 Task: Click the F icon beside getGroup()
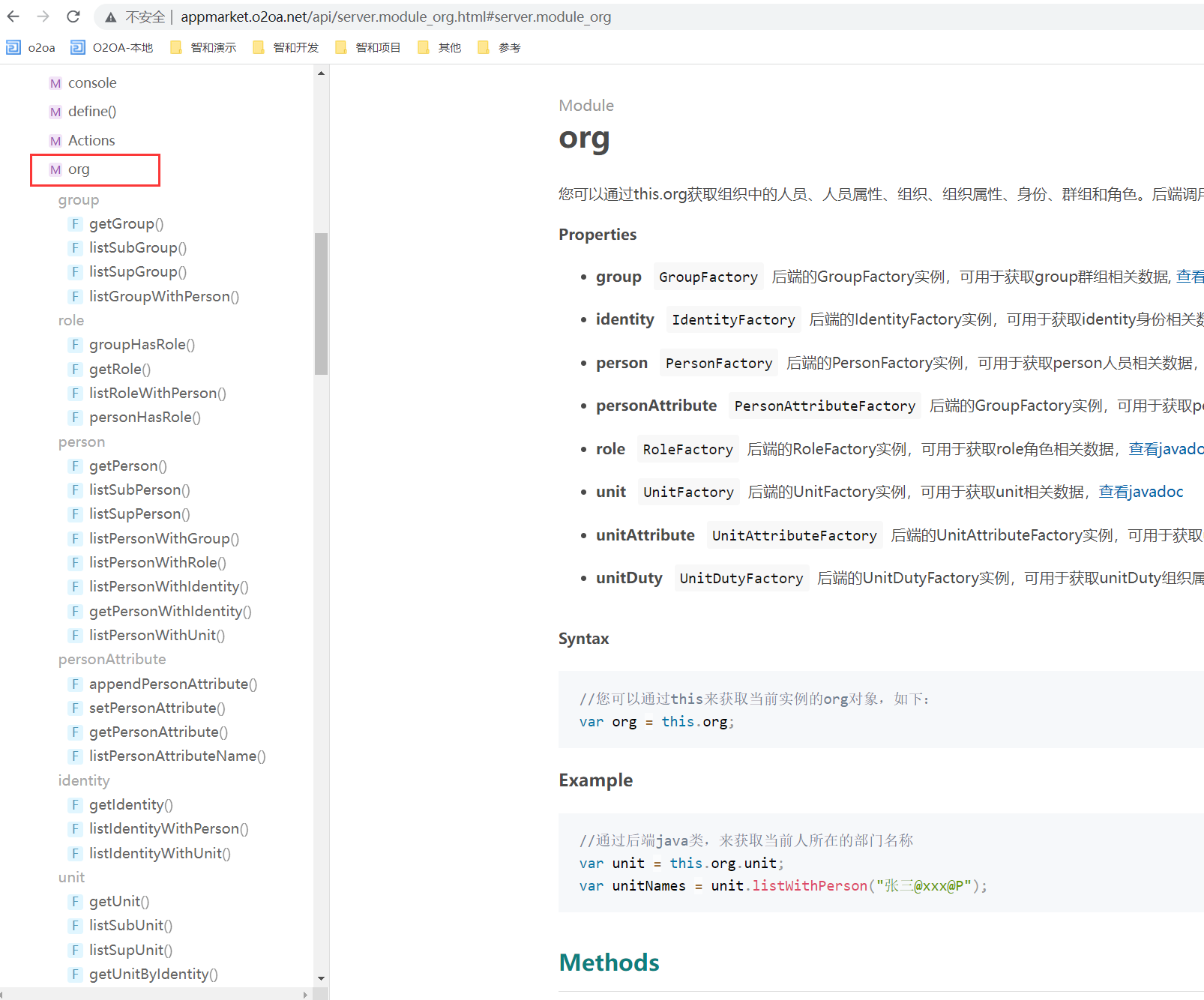(x=75, y=223)
